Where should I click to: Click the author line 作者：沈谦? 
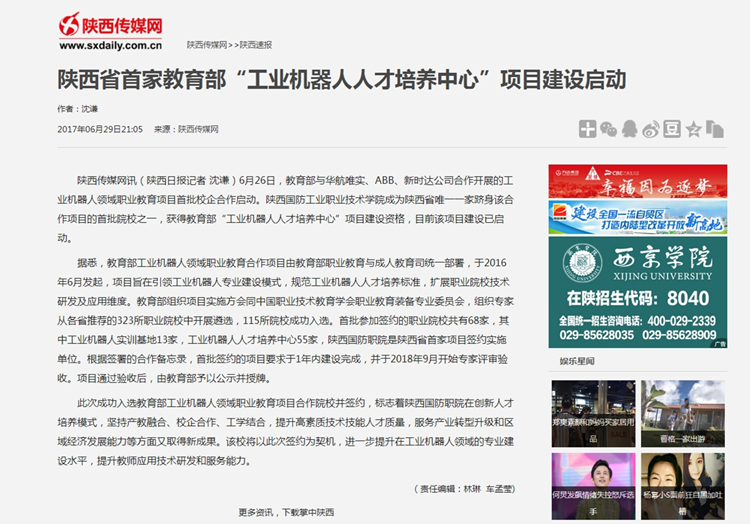pyautogui.click(x=77, y=109)
